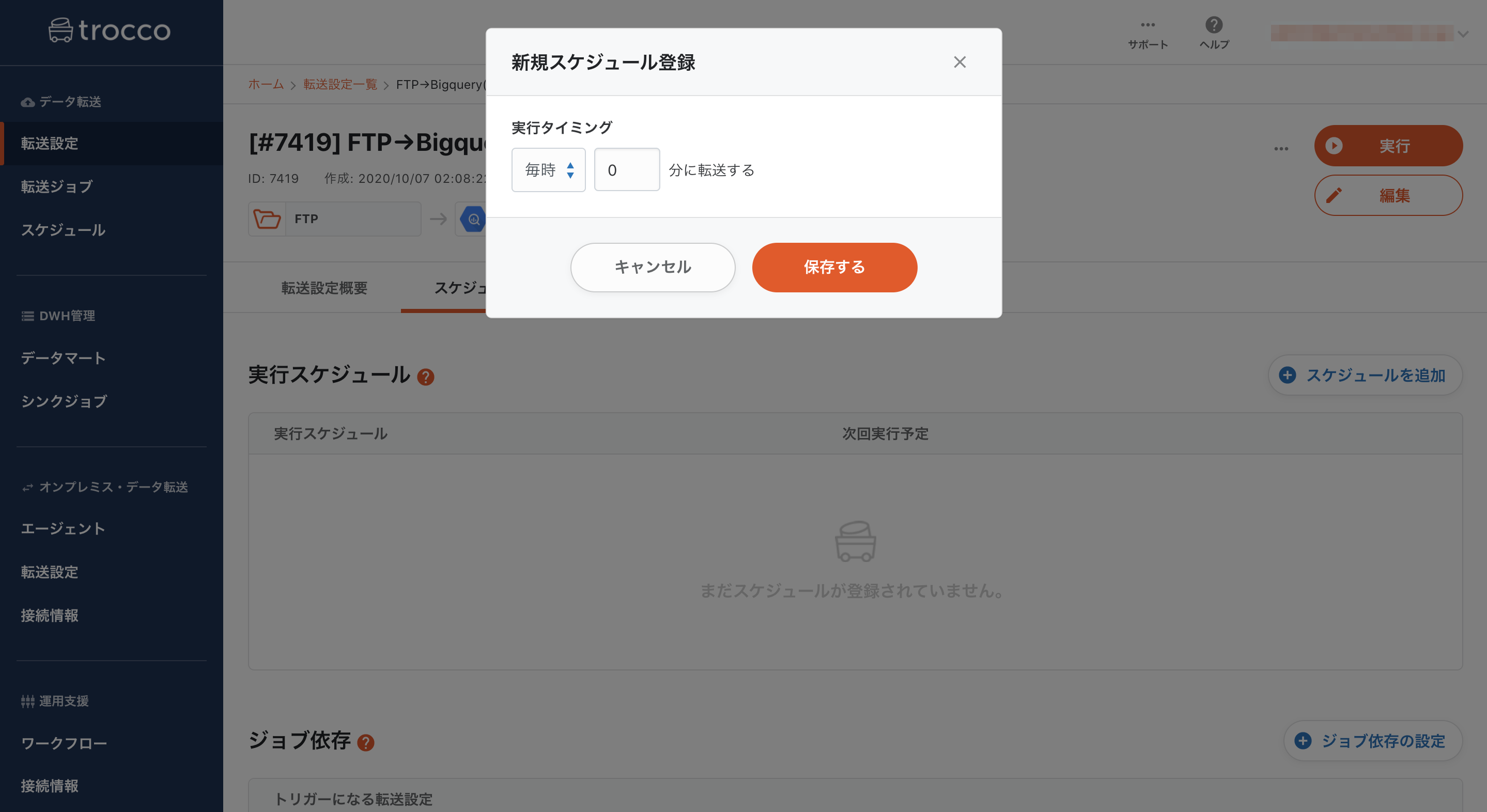
Task: Click the オンプレミス・データ転送 arrows icon
Action: pyautogui.click(x=27, y=488)
